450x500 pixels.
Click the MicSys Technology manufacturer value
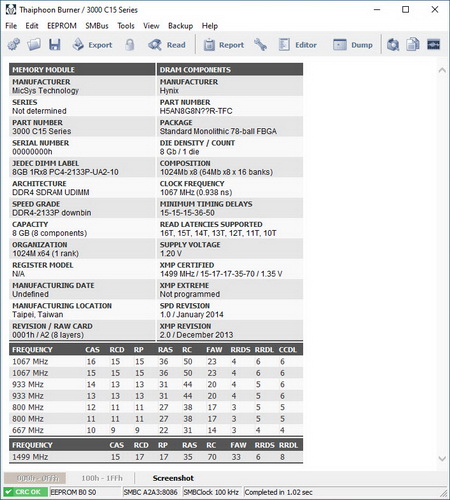pos(45,90)
